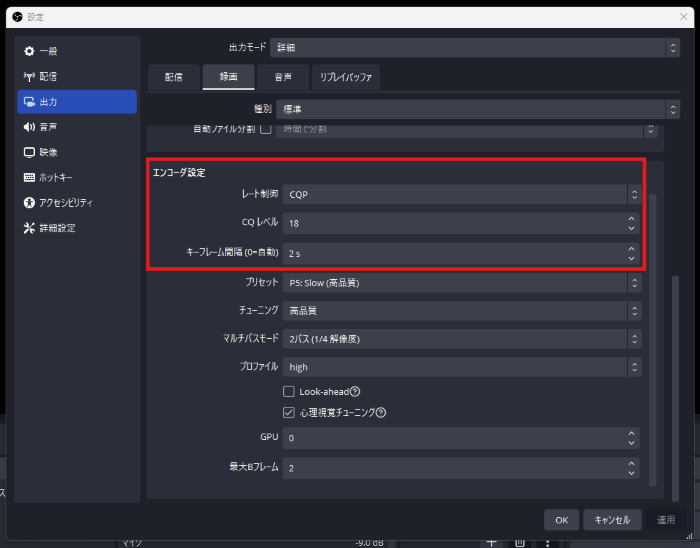This screenshot has width=700, height=548.
Task: Switch to the 音声 tab in output settings
Action: (283, 77)
